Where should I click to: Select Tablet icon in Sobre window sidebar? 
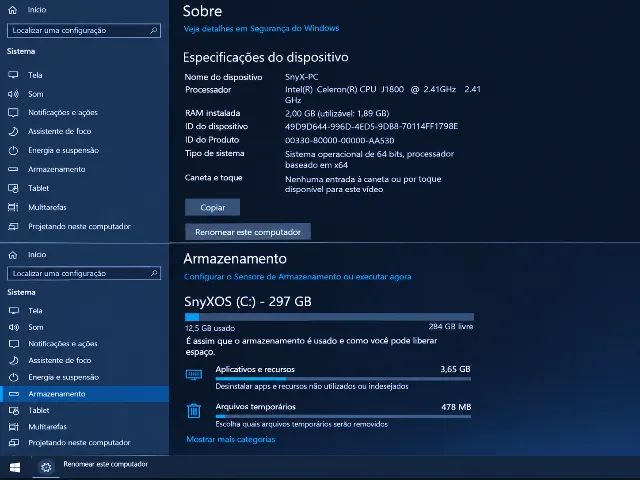13,188
